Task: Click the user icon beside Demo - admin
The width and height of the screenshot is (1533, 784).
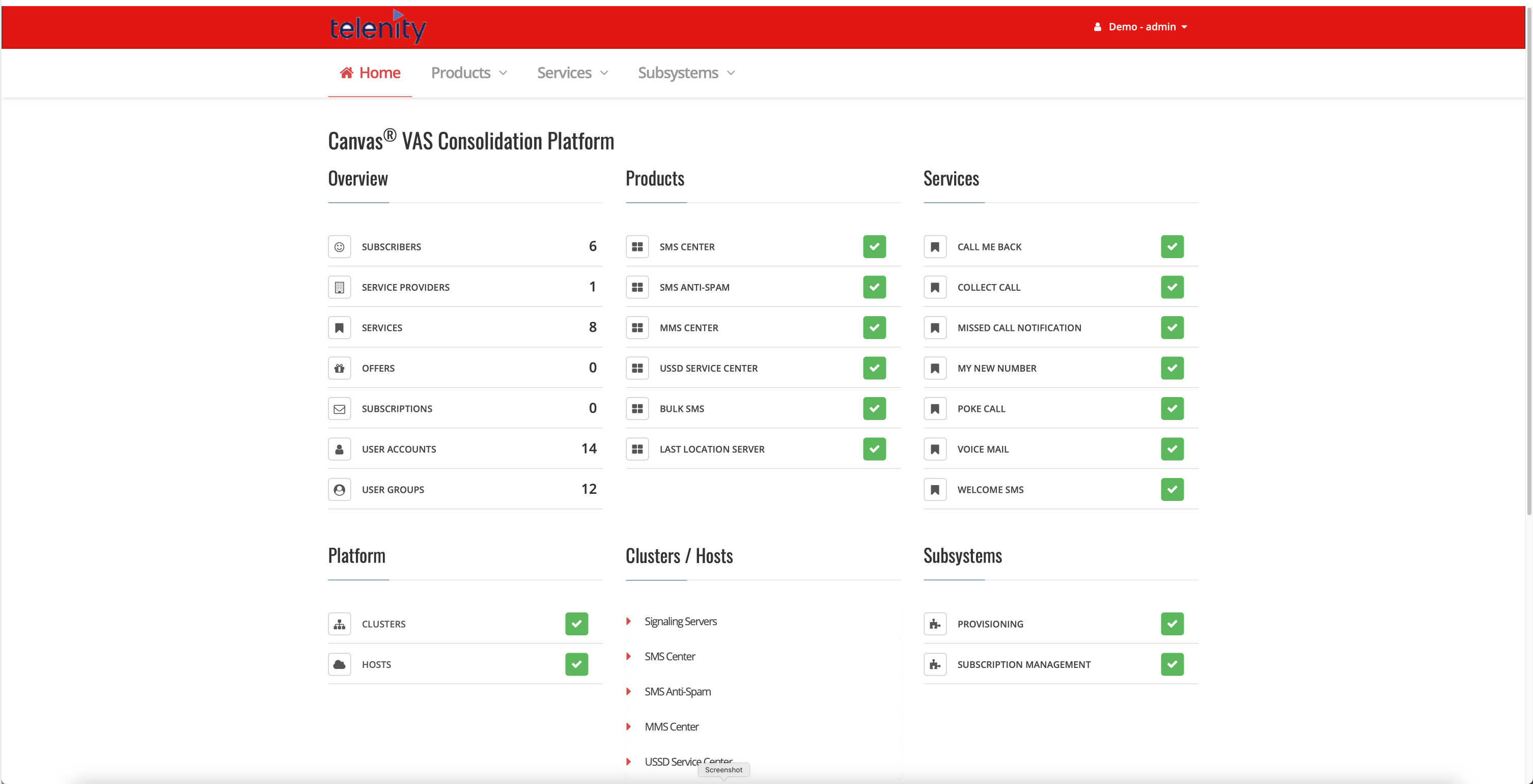Action: pos(1097,27)
